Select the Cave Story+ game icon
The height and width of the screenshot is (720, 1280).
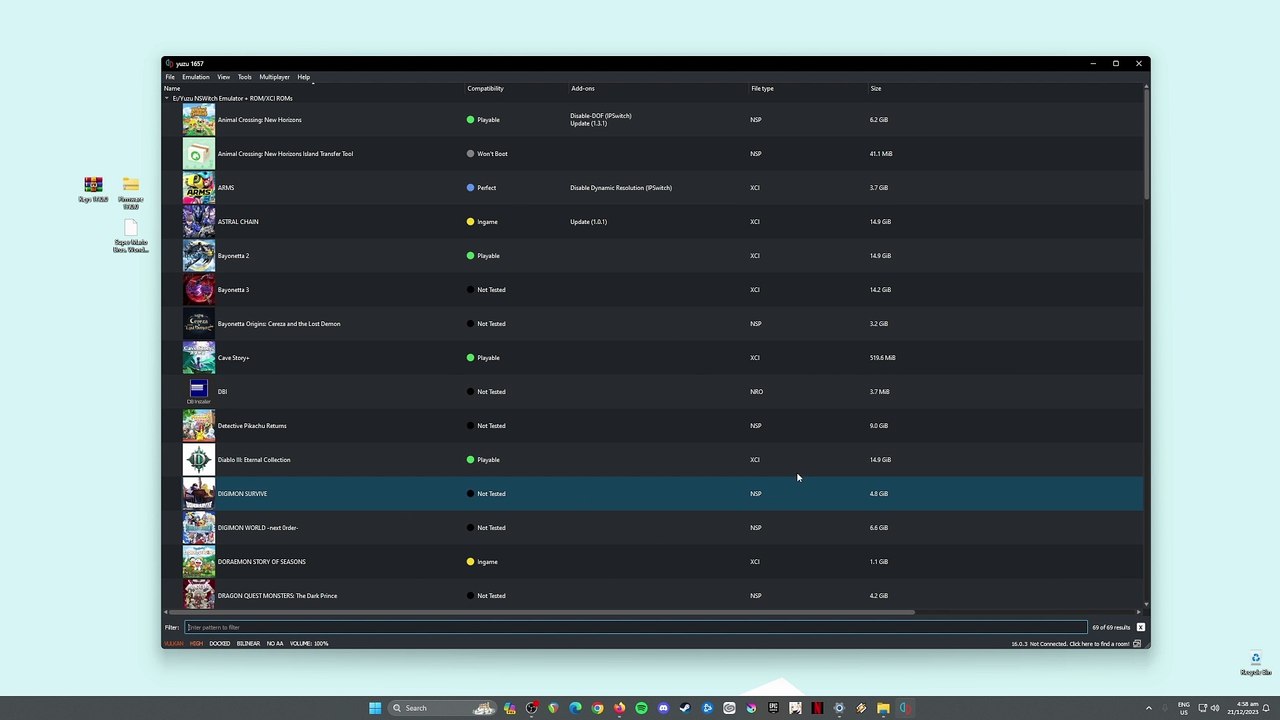click(198, 358)
